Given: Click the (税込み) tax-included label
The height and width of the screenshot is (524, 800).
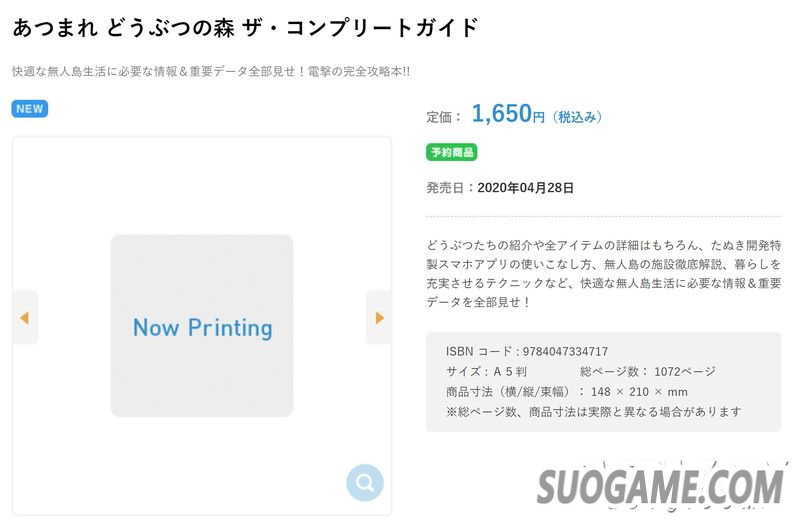Looking at the screenshot, I should pyautogui.click(x=577, y=117).
